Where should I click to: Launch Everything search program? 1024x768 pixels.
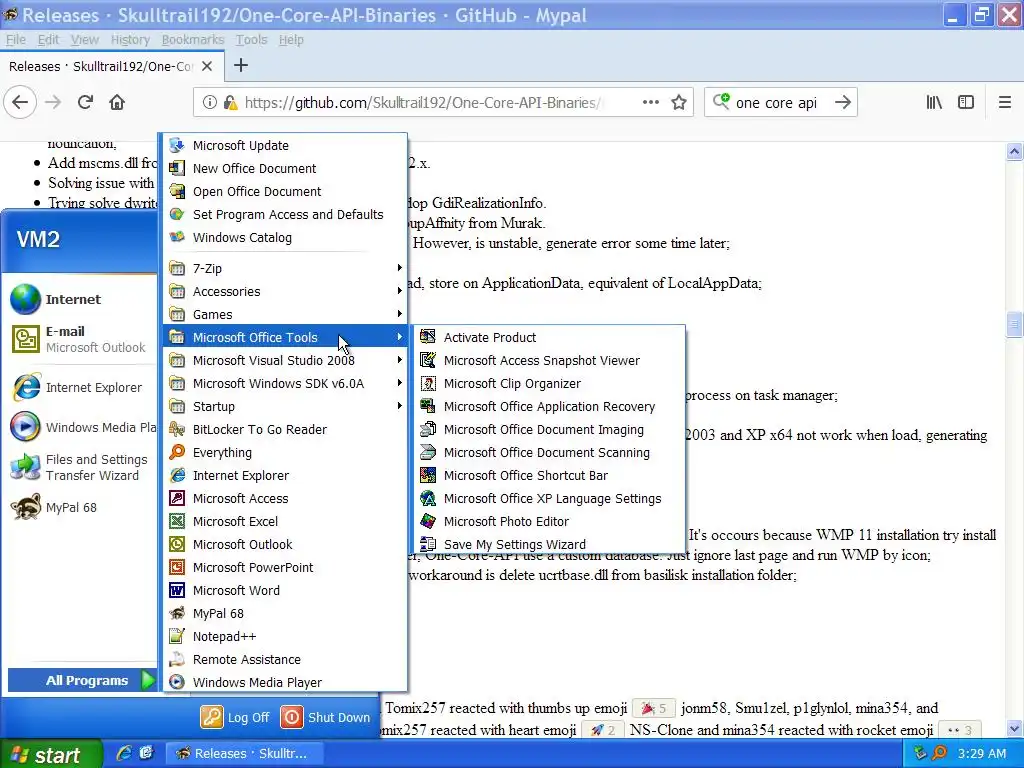(x=285, y=453)
